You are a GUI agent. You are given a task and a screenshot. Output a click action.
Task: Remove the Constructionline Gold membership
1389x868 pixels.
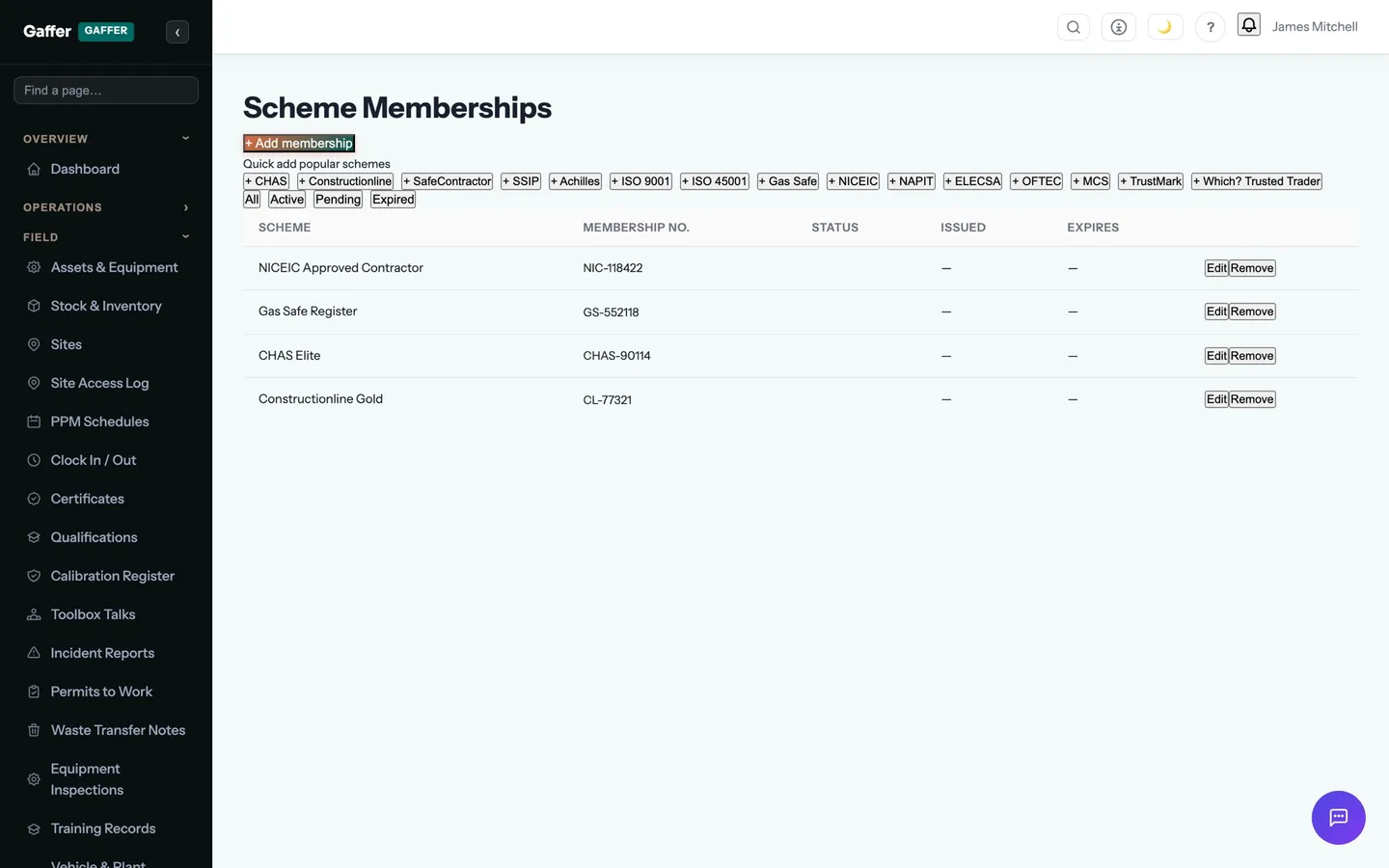(x=1252, y=399)
